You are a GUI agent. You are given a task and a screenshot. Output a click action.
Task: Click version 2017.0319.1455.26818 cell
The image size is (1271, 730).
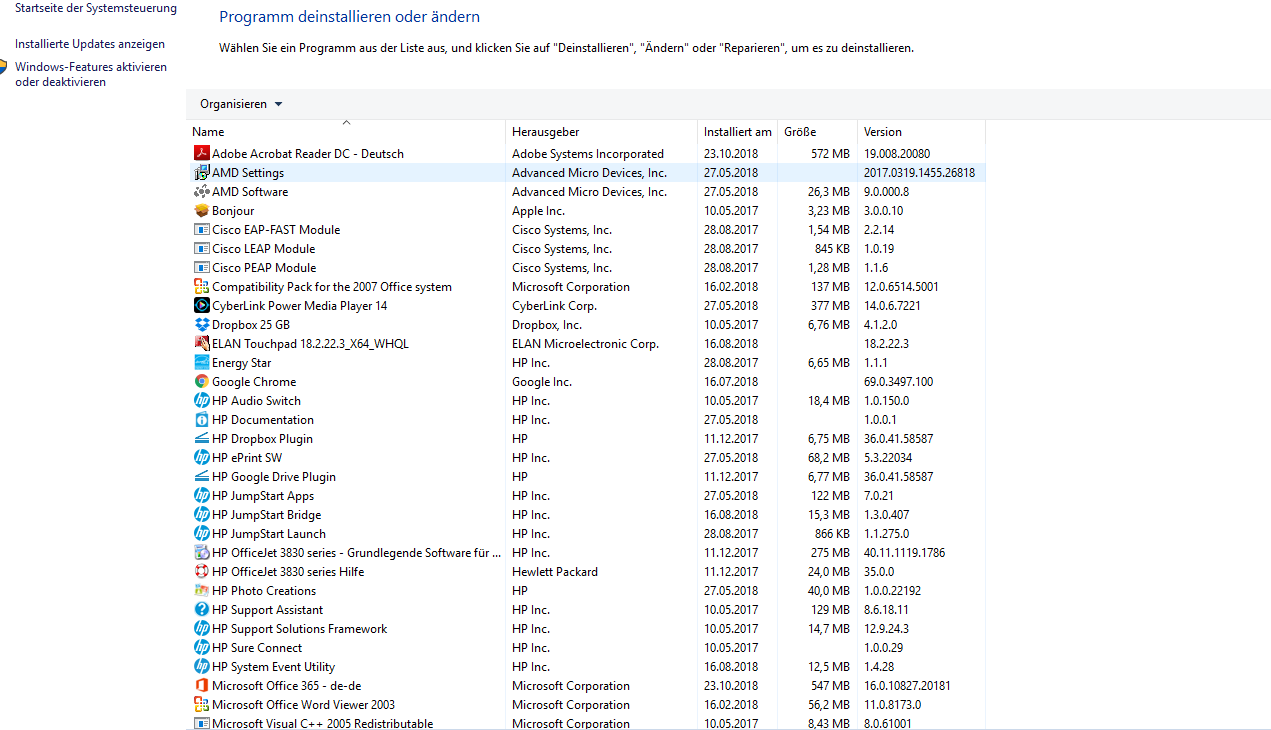[x=919, y=173]
